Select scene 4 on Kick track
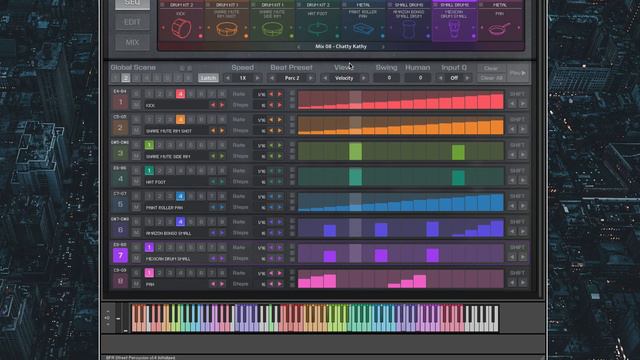 [180, 94]
